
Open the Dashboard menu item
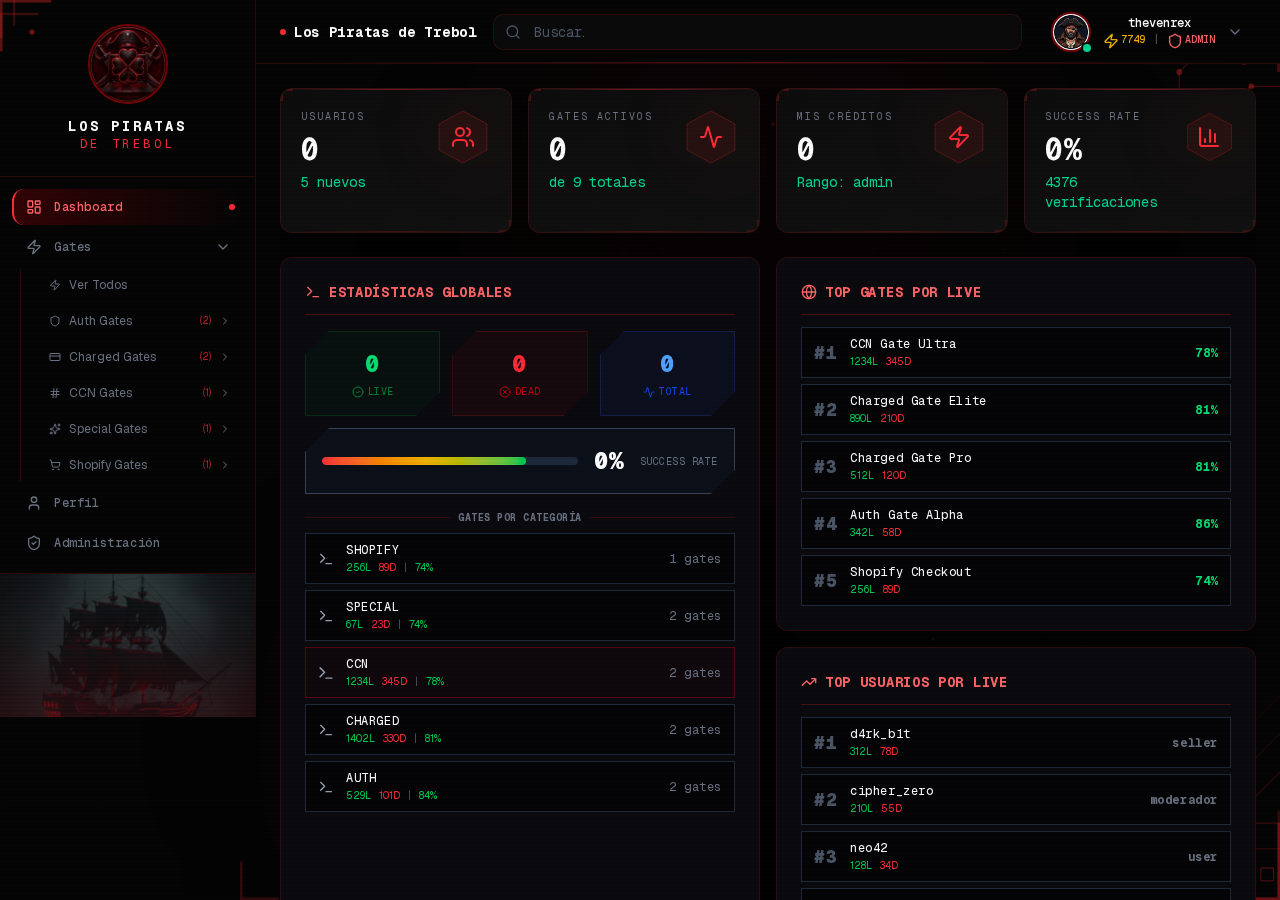click(x=128, y=207)
